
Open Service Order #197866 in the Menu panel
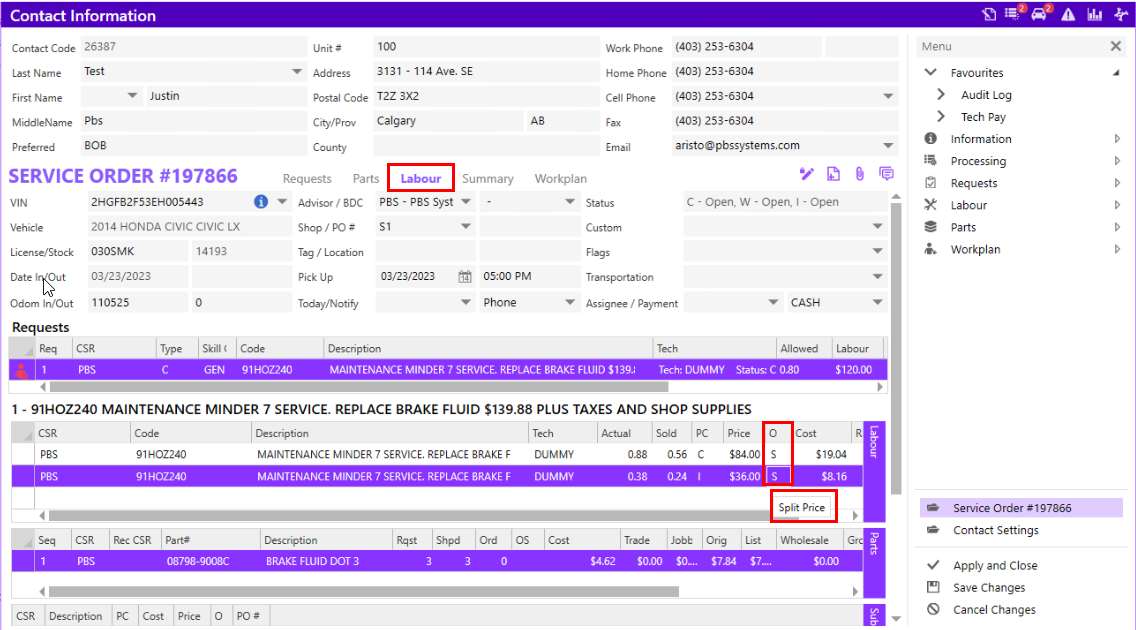(x=1021, y=508)
